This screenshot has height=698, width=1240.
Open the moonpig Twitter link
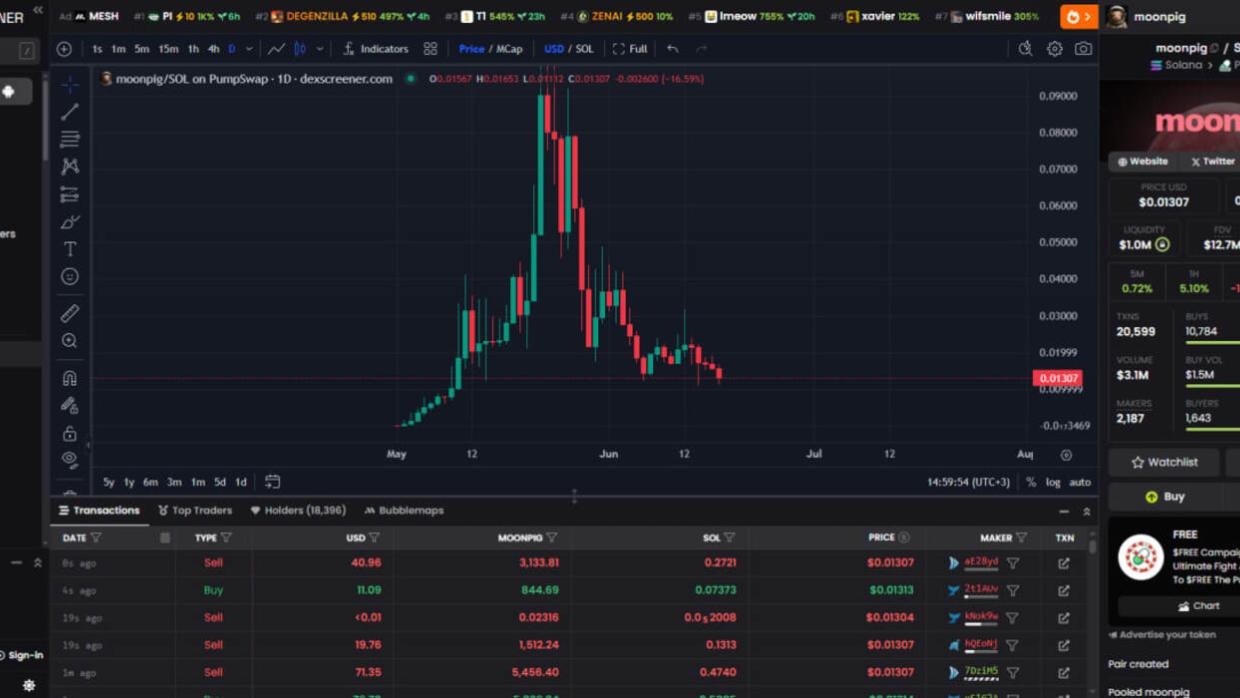coord(1212,161)
